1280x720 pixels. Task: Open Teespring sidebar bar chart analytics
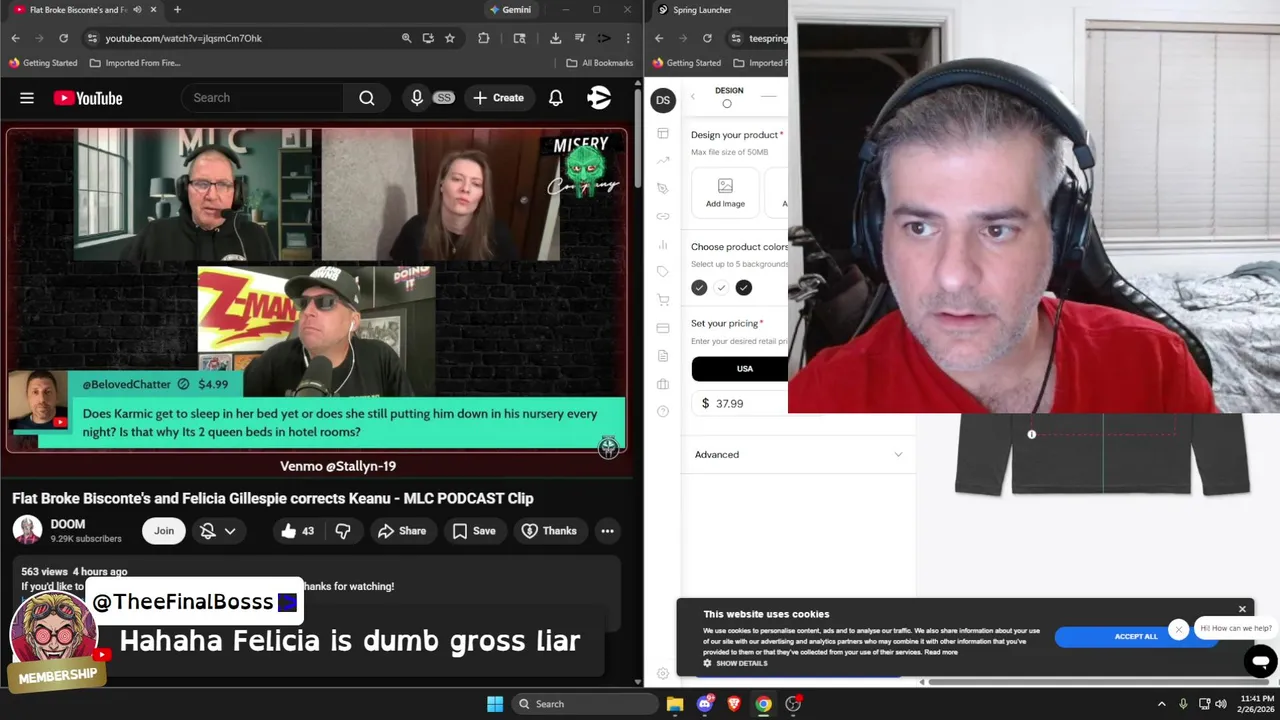coord(662,244)
